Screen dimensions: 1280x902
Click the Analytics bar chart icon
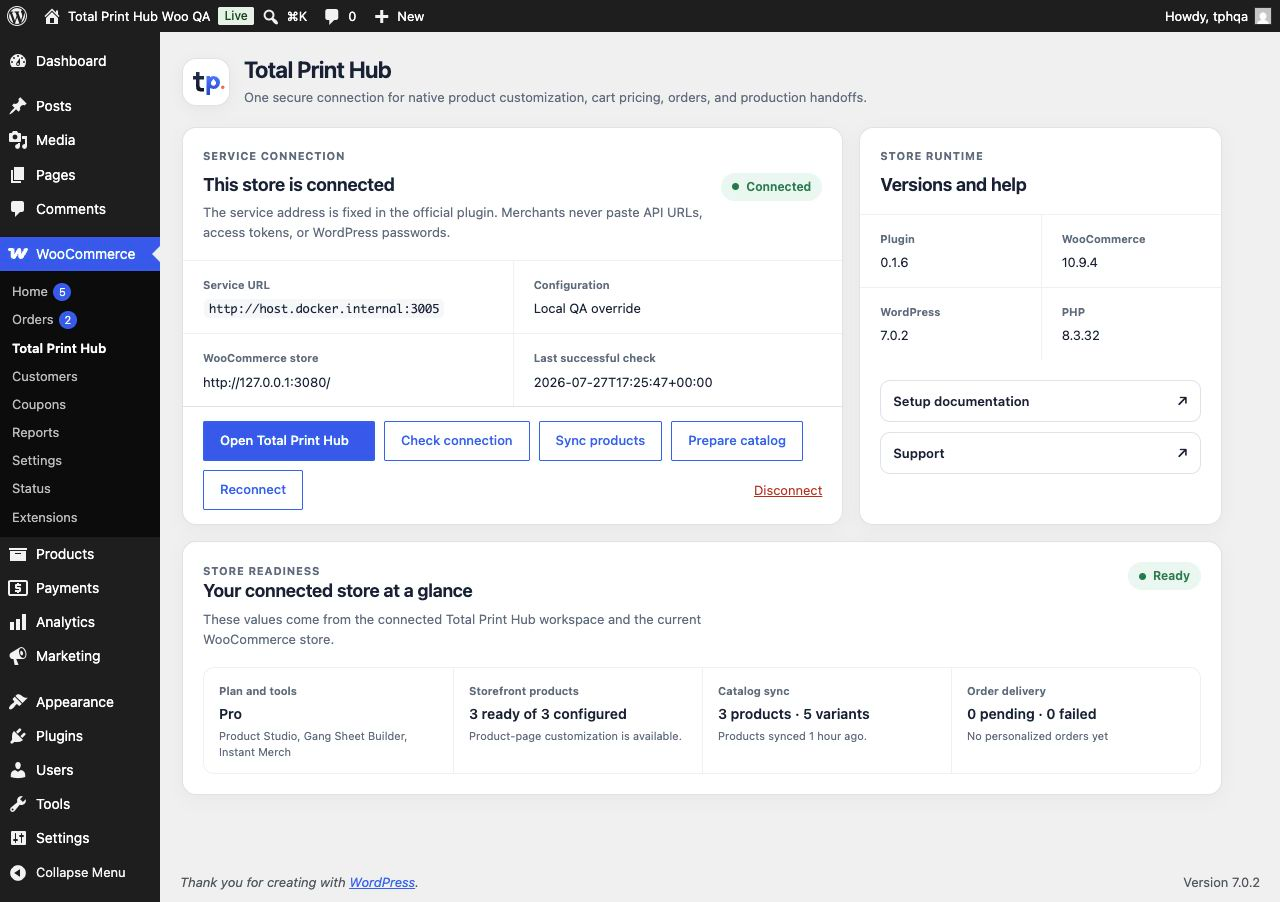[x=18, y=622]
